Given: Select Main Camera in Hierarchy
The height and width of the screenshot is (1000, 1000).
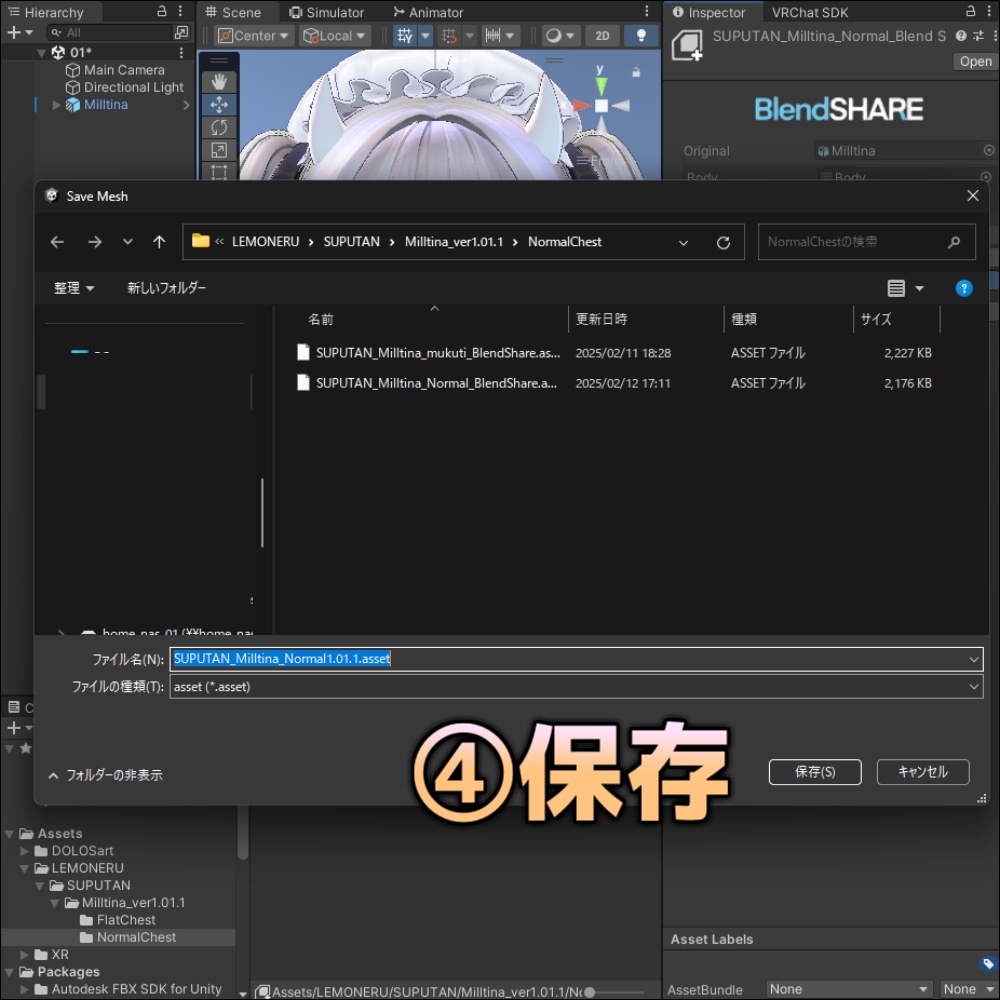Looking at the screenshot, I should point(124,70).
